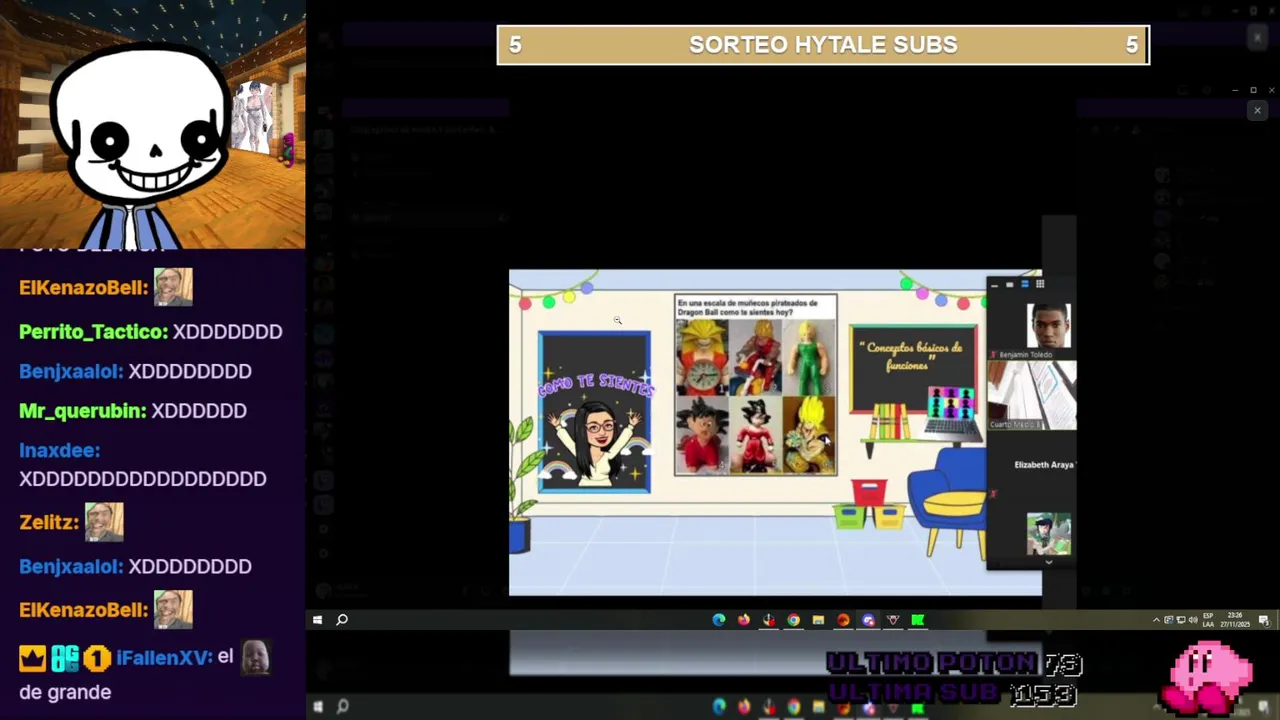Viewport: 1280px width, 720px height.
Task: Click the 'Conceptos básicos de funciones' blackboard
Action: tap(914, 367)
